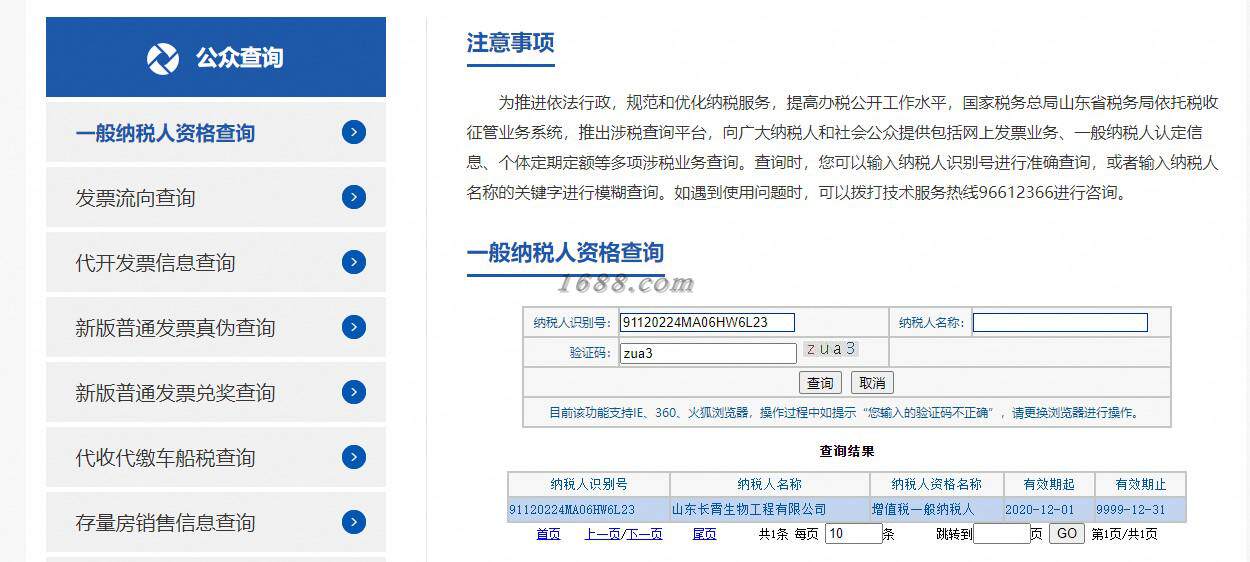Go to 首页 first page link
Screen dimensions: 1250x562
pos(548,534)
